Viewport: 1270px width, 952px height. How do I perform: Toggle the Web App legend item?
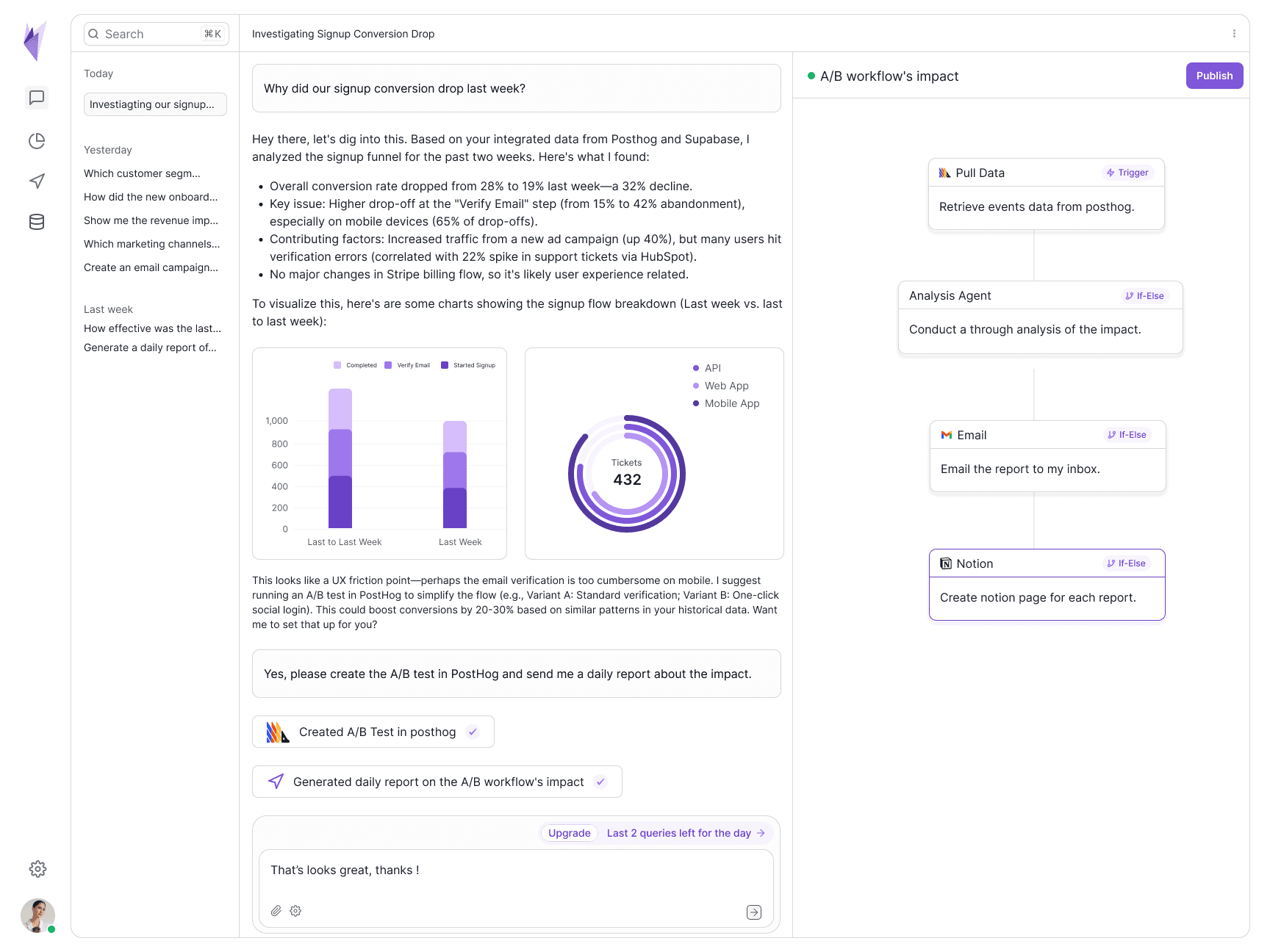(721, 386)
